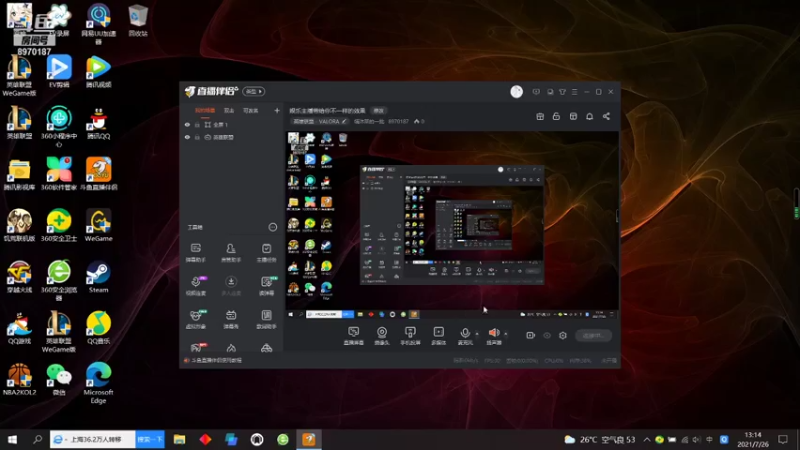This screenshot has height=450, width=800.
Task: Mute the 扬声器 speaker
Action: tap(493, 333)
